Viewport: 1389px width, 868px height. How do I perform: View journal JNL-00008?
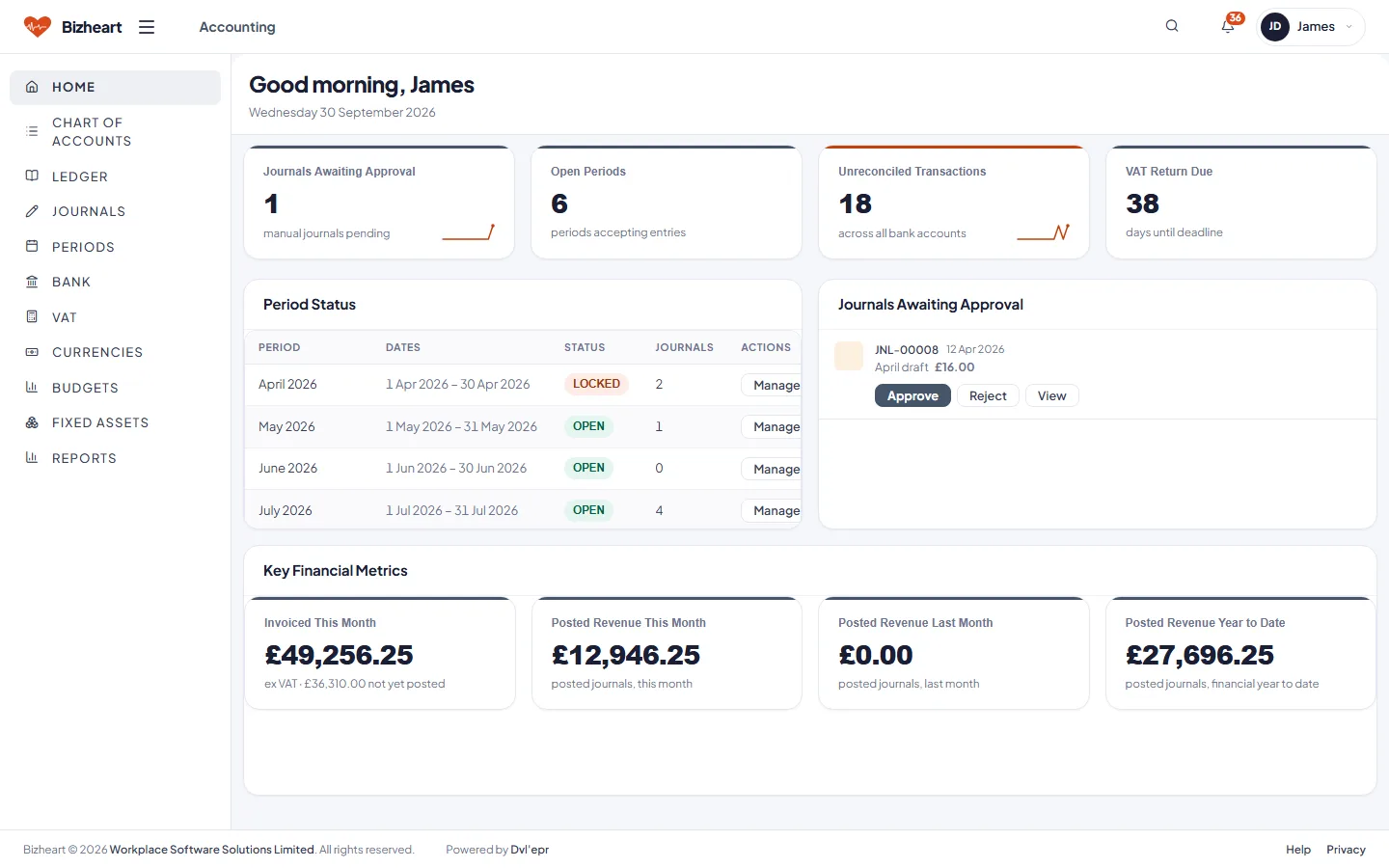(1051, 395)
